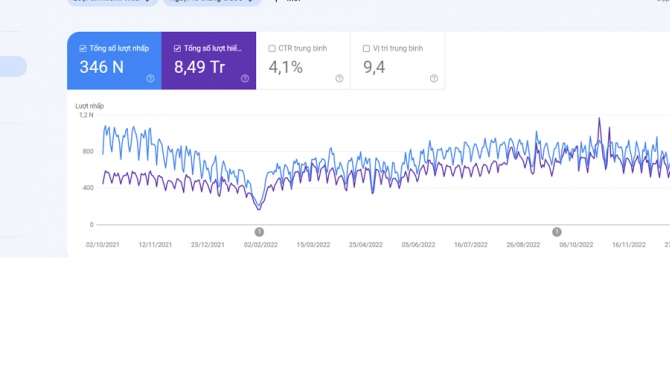Select the 8,49 Tr impressions value
The width and height of the screenshot is (670, 377).
click(x=199, y=67)
